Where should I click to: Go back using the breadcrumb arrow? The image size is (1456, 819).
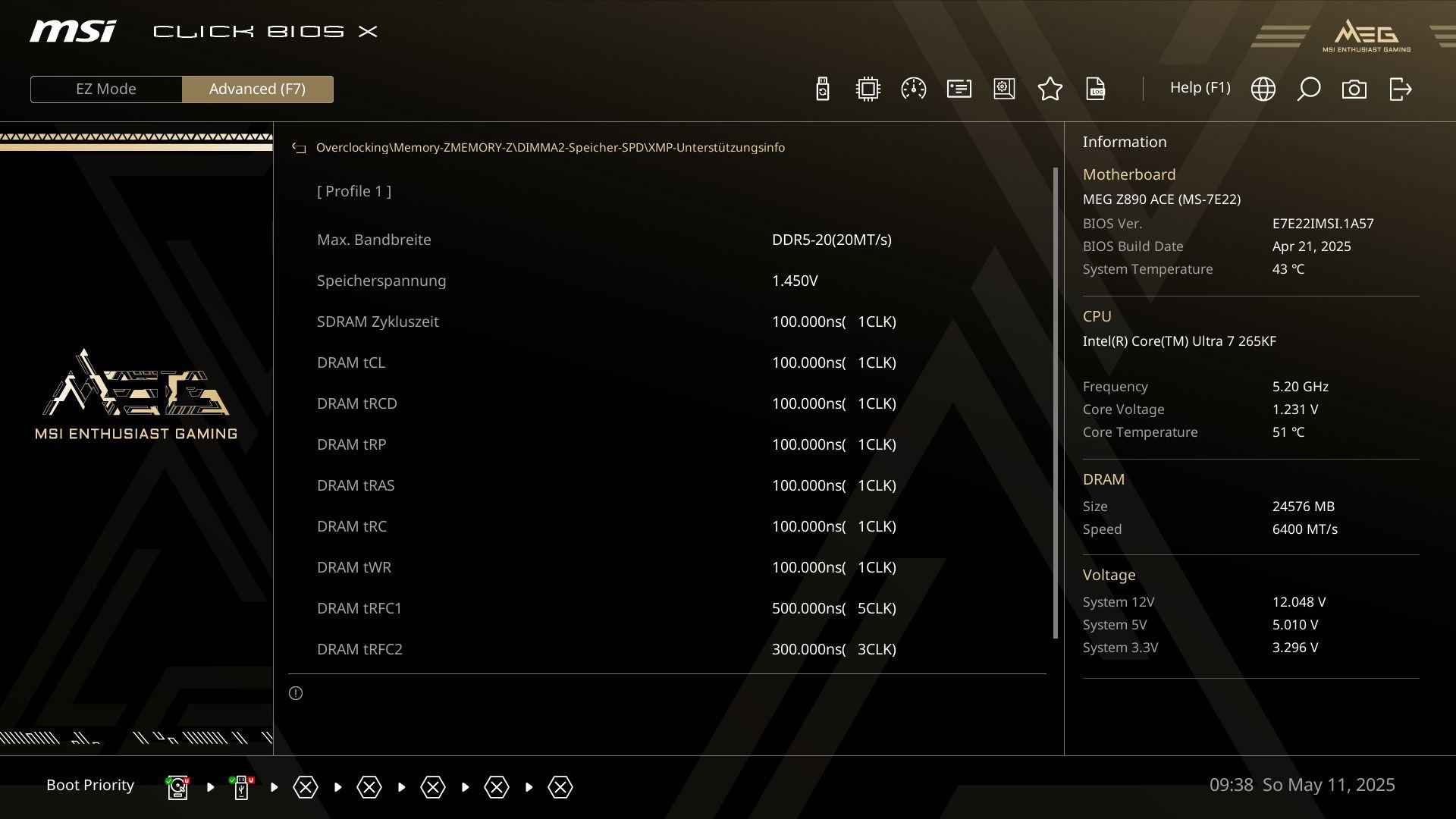click(x=299, y=148)
